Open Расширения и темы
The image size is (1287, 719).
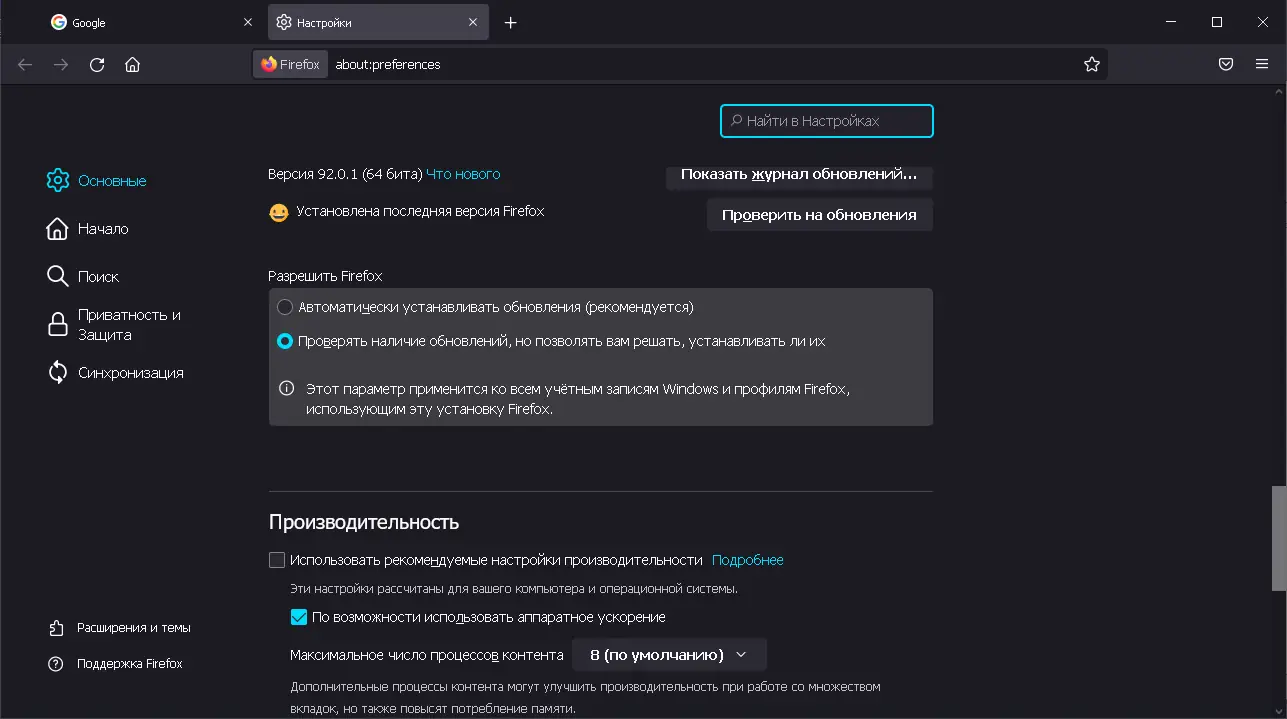132,627
